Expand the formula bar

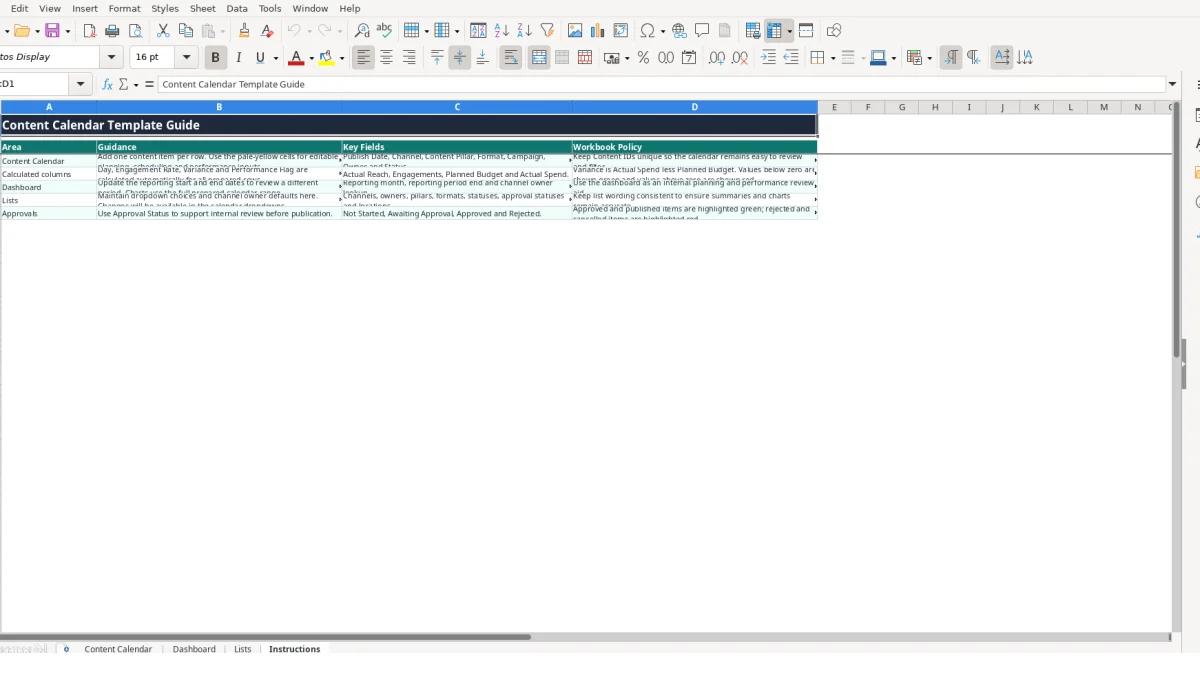[1173, 84]
